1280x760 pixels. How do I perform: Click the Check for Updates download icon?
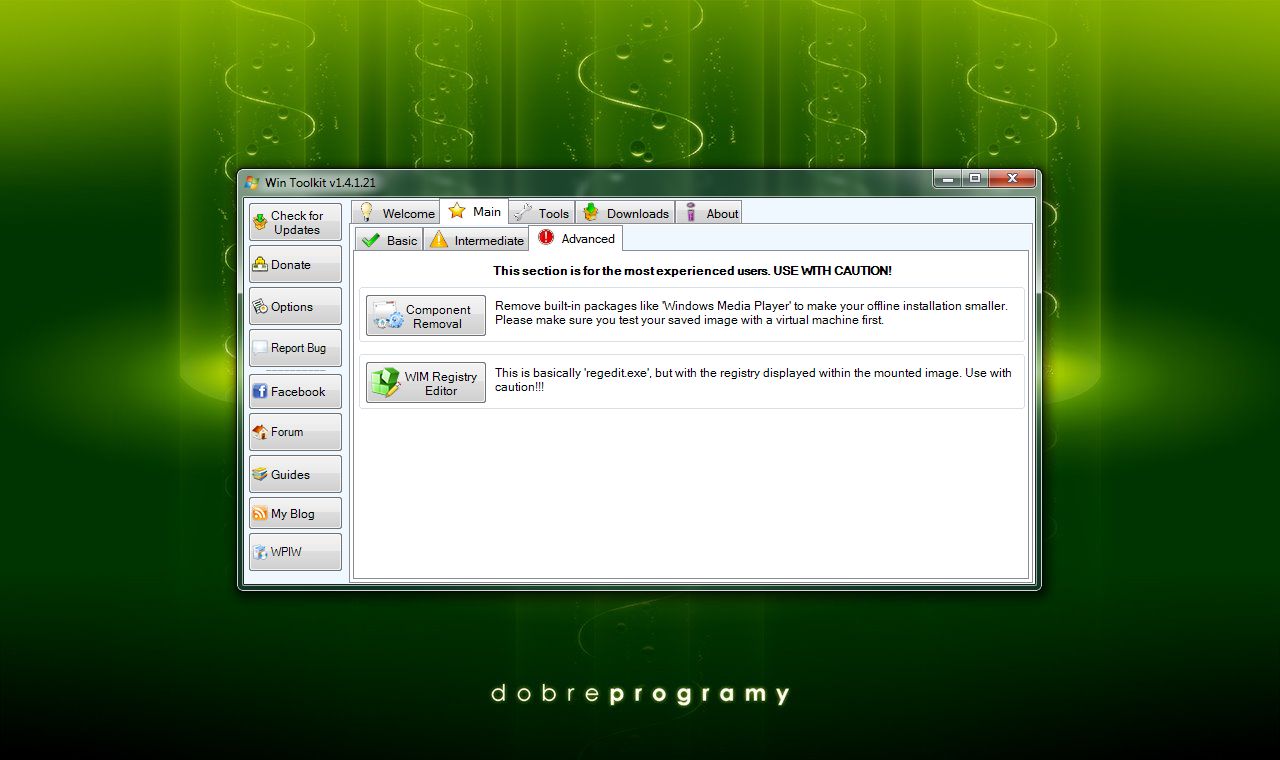tap(260, 222)
